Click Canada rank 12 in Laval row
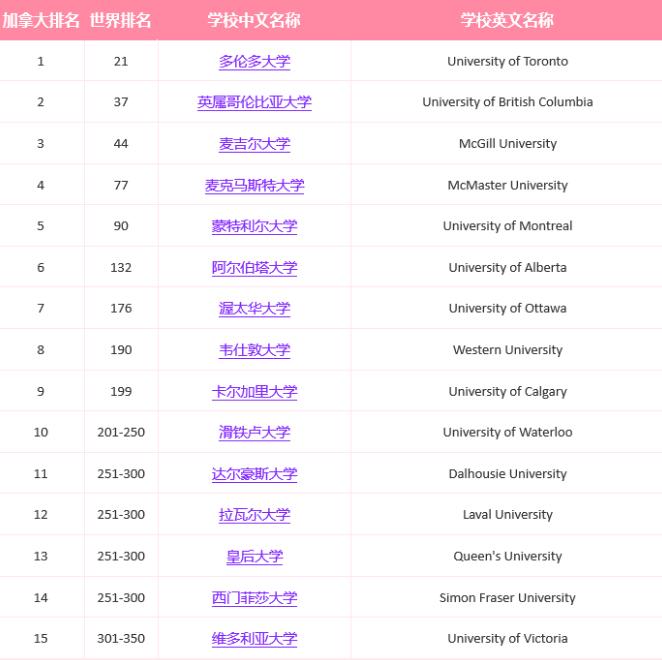 [41, 514]
